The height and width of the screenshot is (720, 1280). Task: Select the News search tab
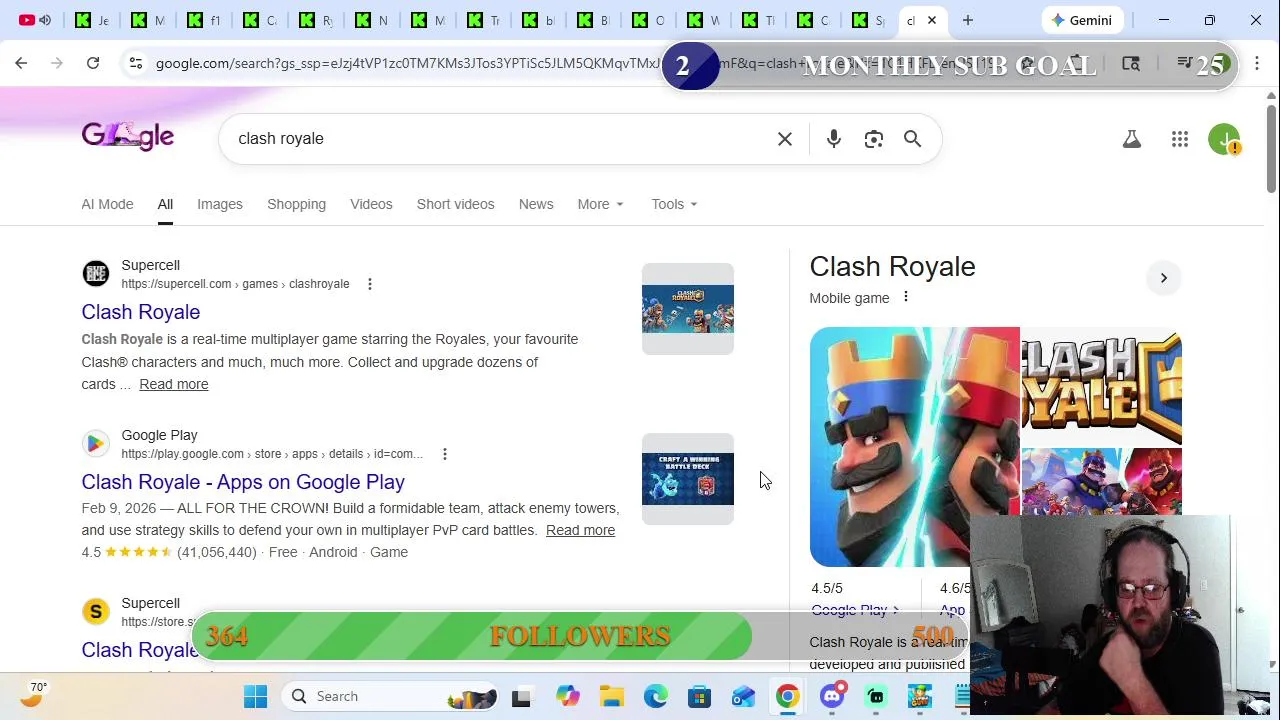click(536, 204)
